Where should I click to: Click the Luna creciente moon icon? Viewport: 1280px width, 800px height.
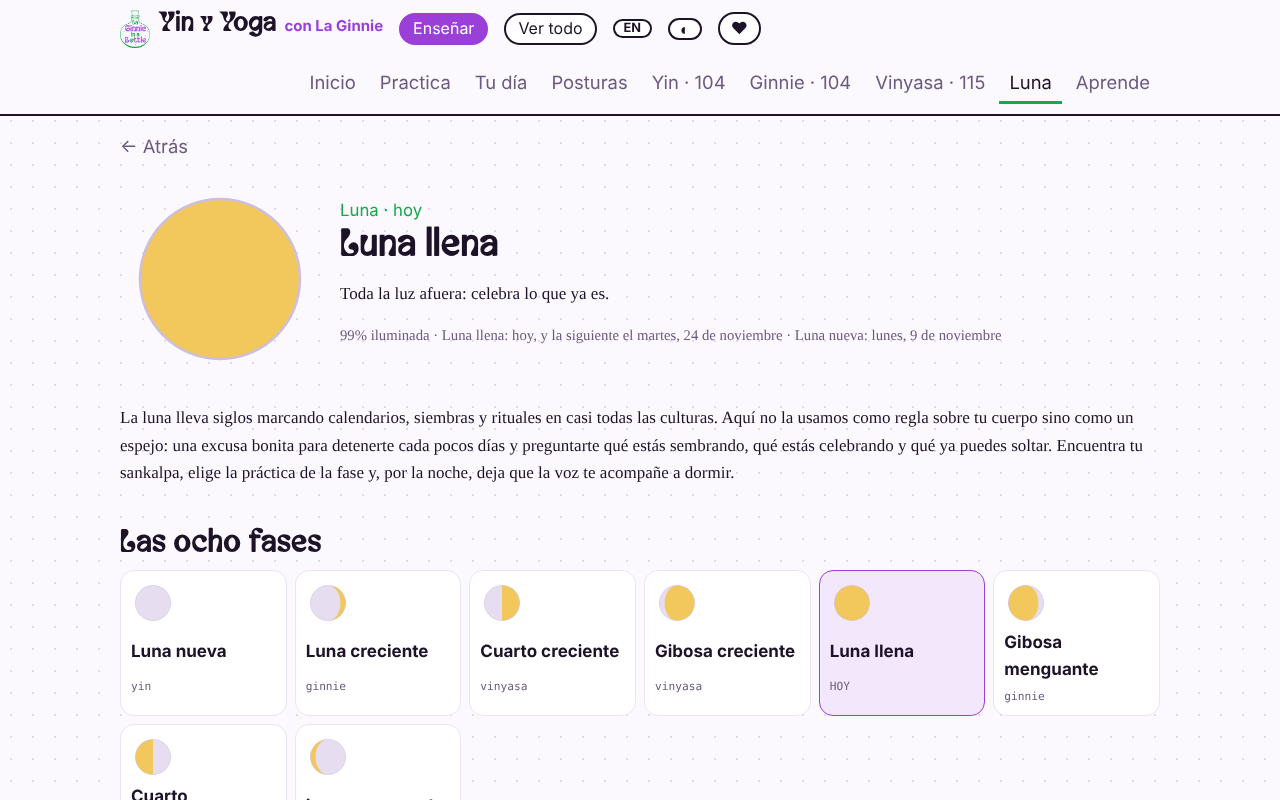point(328,603)
